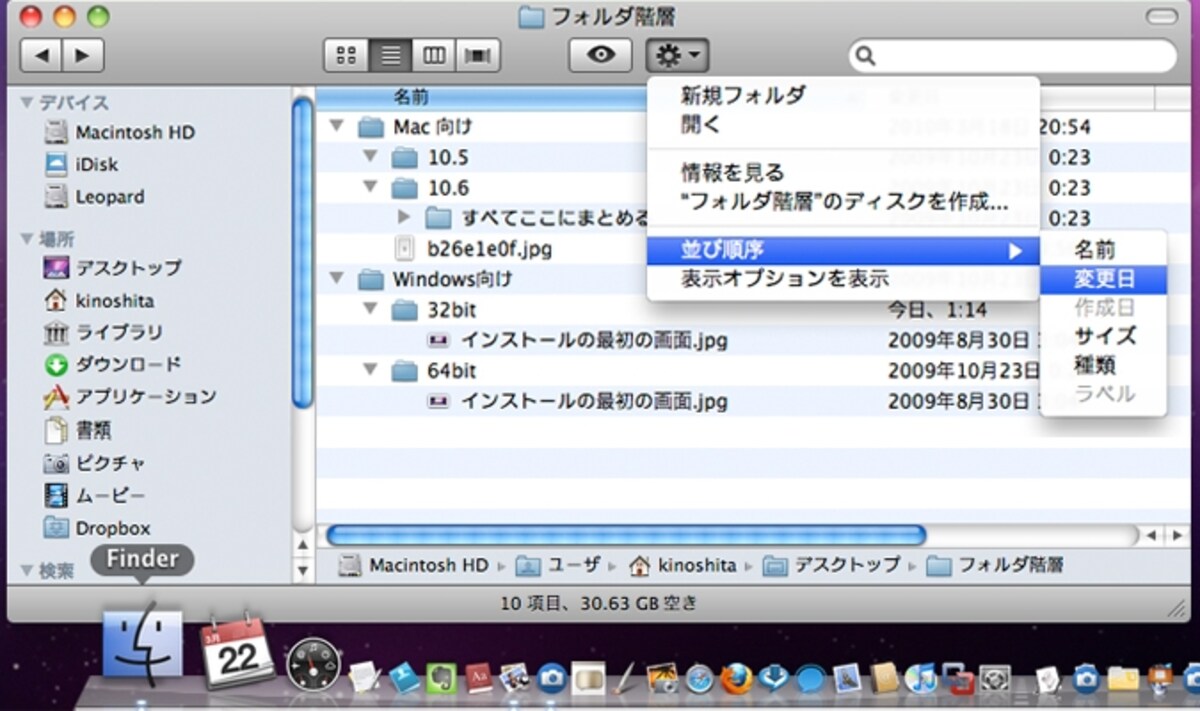Choose "フォルダ階層"のディスクを作成 menu item
Screen dimensions: 1200x711
(843, 202)
